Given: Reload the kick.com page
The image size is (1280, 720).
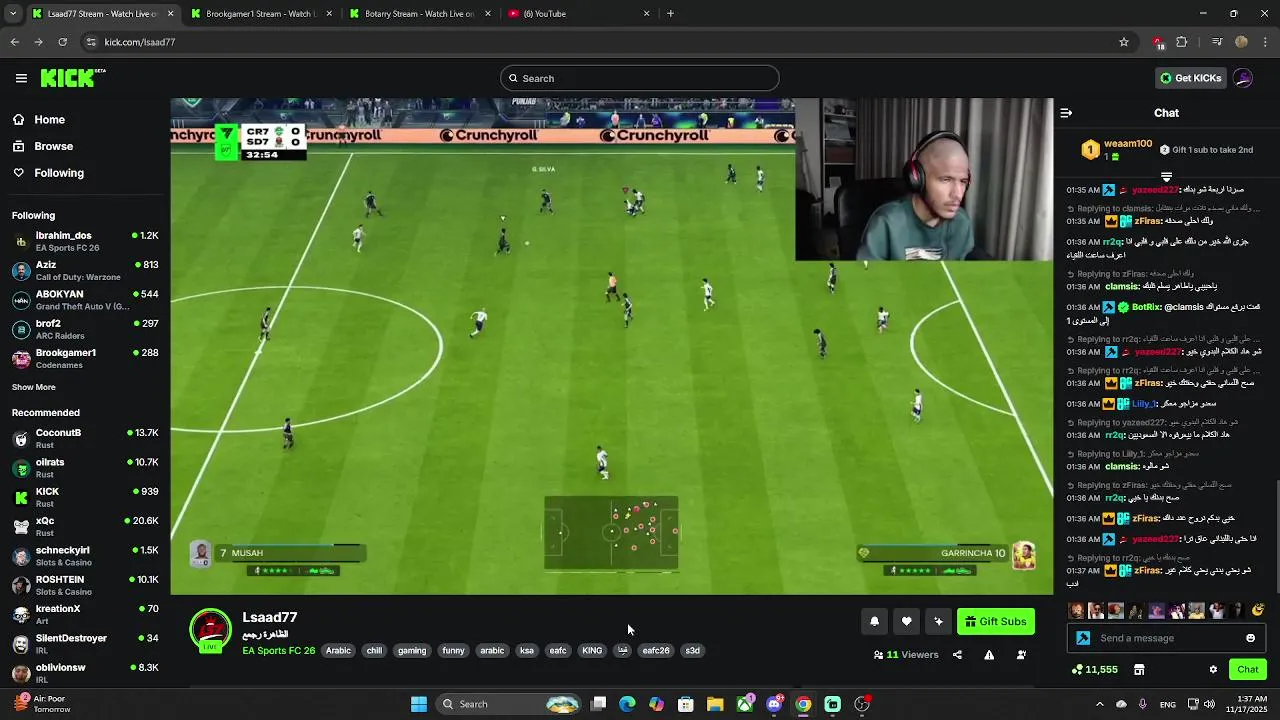Looking at the screenshot, I should pyautogui.click(x=62, y=42).
